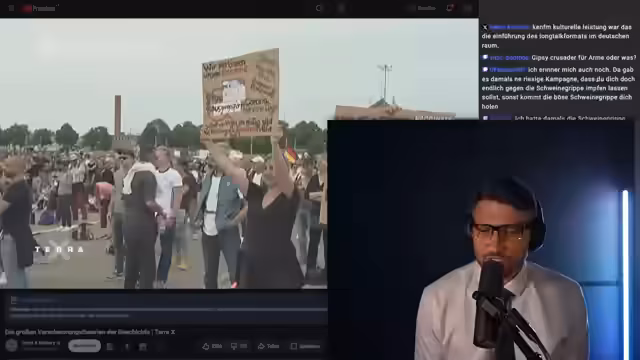Save the video with Speichern
The height and width of the screenshot is (360, 640).
(305, 346)
